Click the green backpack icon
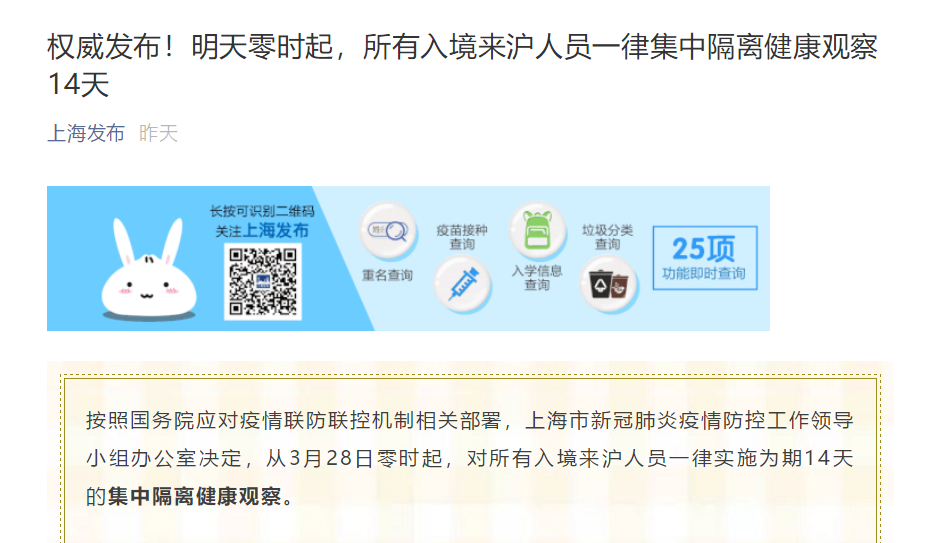Screen dimensions: 925x543 pos(537,231)
